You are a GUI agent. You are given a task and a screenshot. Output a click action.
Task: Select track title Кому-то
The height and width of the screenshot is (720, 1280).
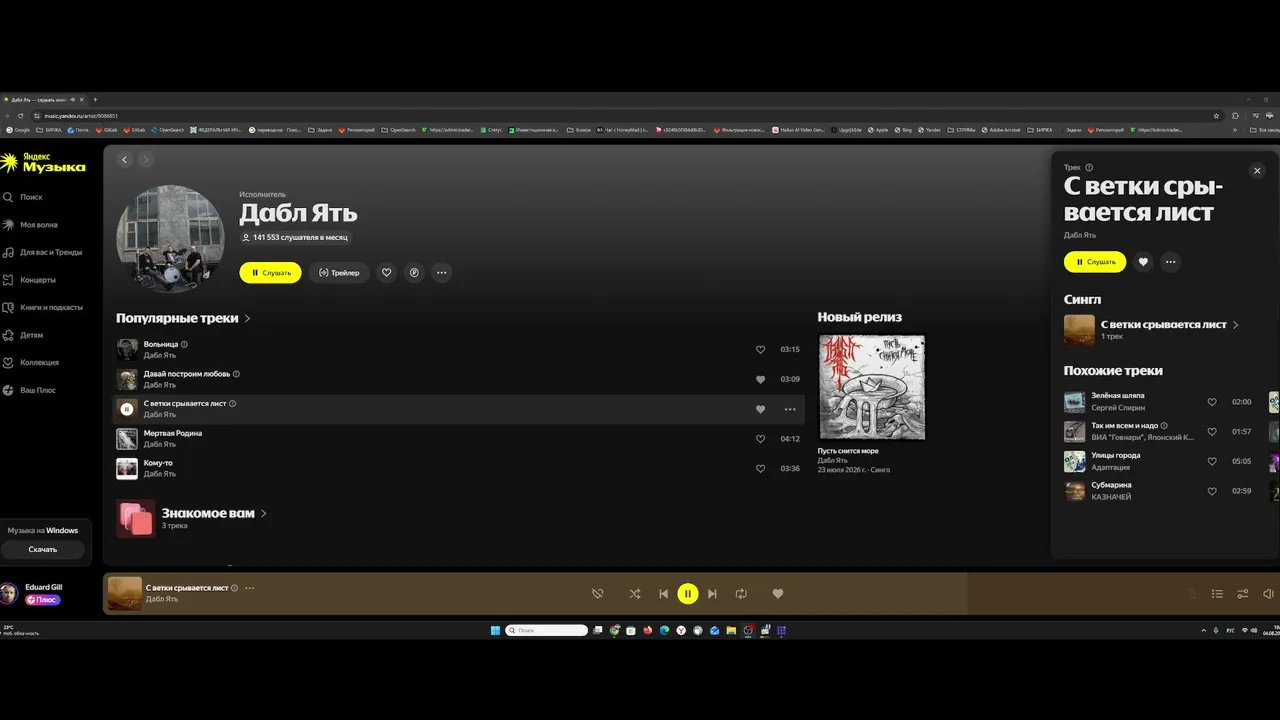[x=158, y=463]
